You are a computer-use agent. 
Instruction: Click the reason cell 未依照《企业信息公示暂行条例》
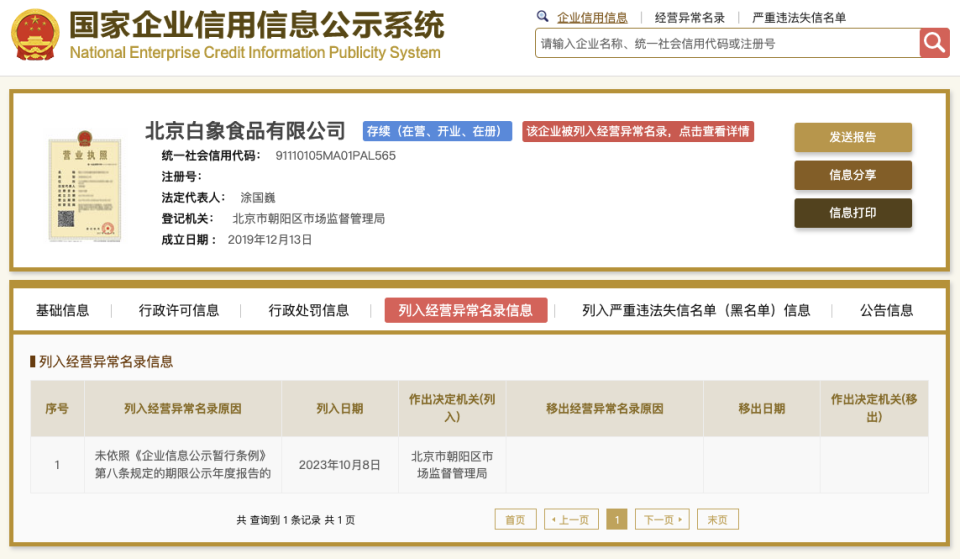pyautogui.click(x=183, y=464)
